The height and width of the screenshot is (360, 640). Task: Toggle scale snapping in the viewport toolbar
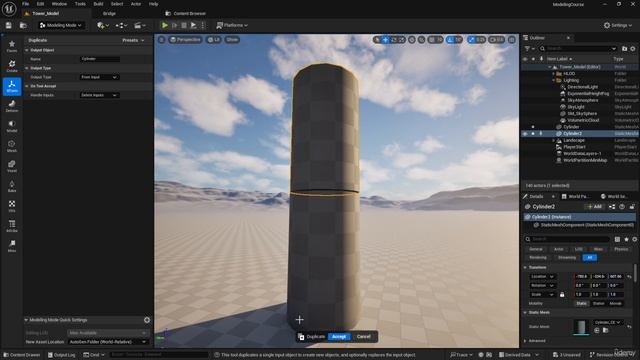click(x=471, y=40)
